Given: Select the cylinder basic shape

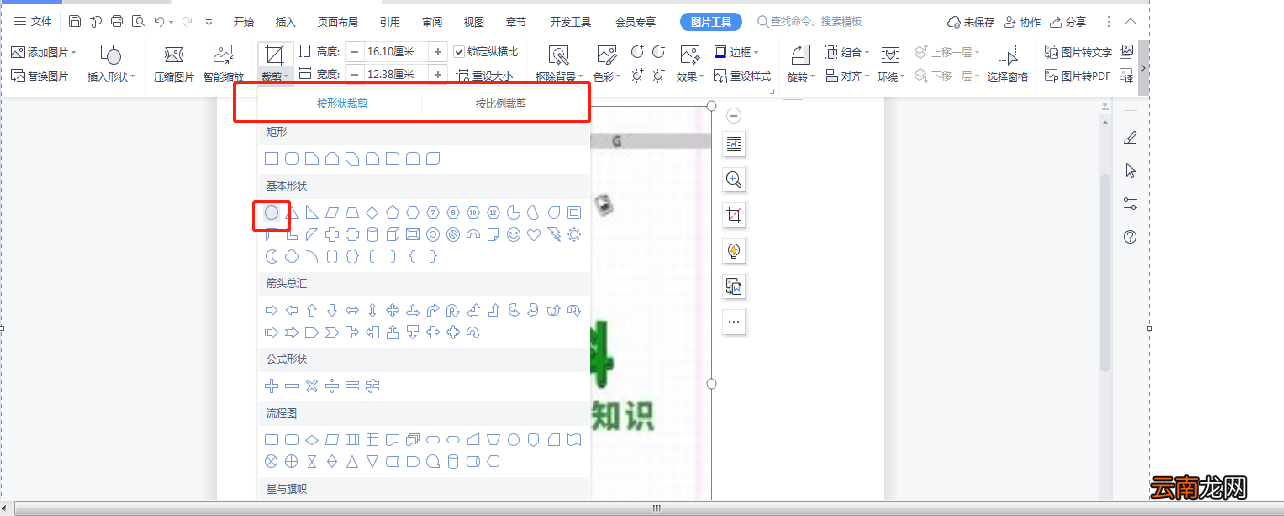Looking at the screenshot, I should point(372,234).
